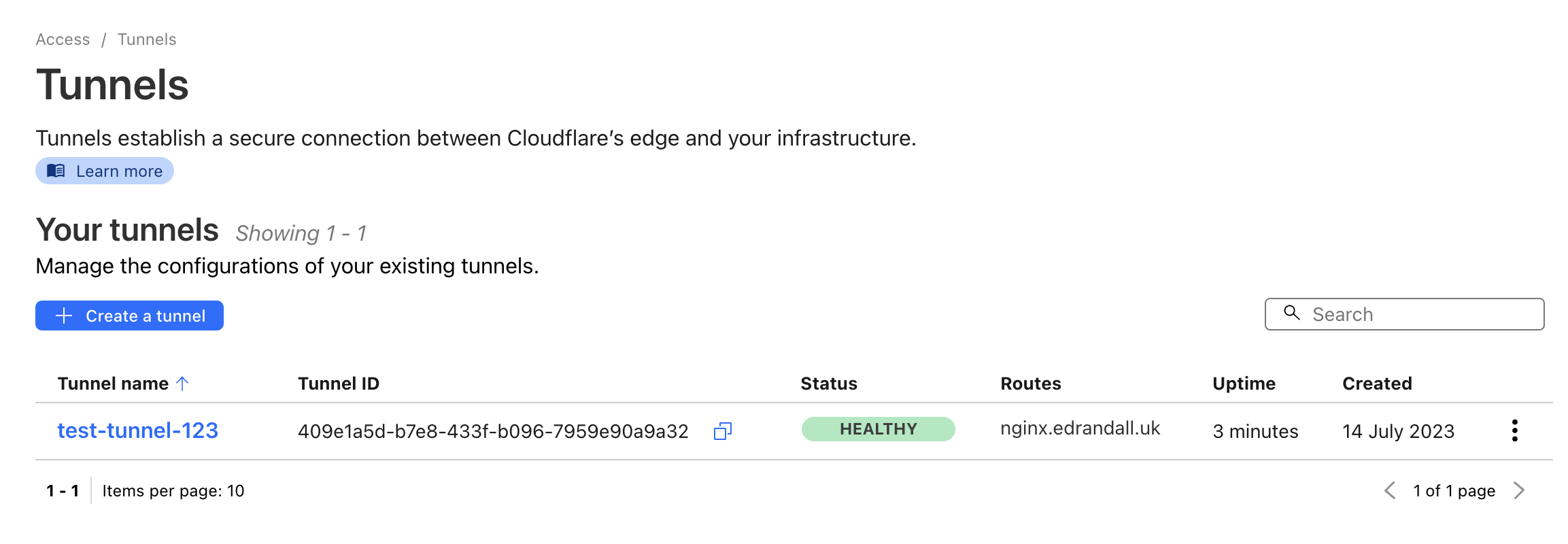Click the plus icon on Create a tunnel
The height and width of the screenshot is (544, 1568).
(64, 316)
